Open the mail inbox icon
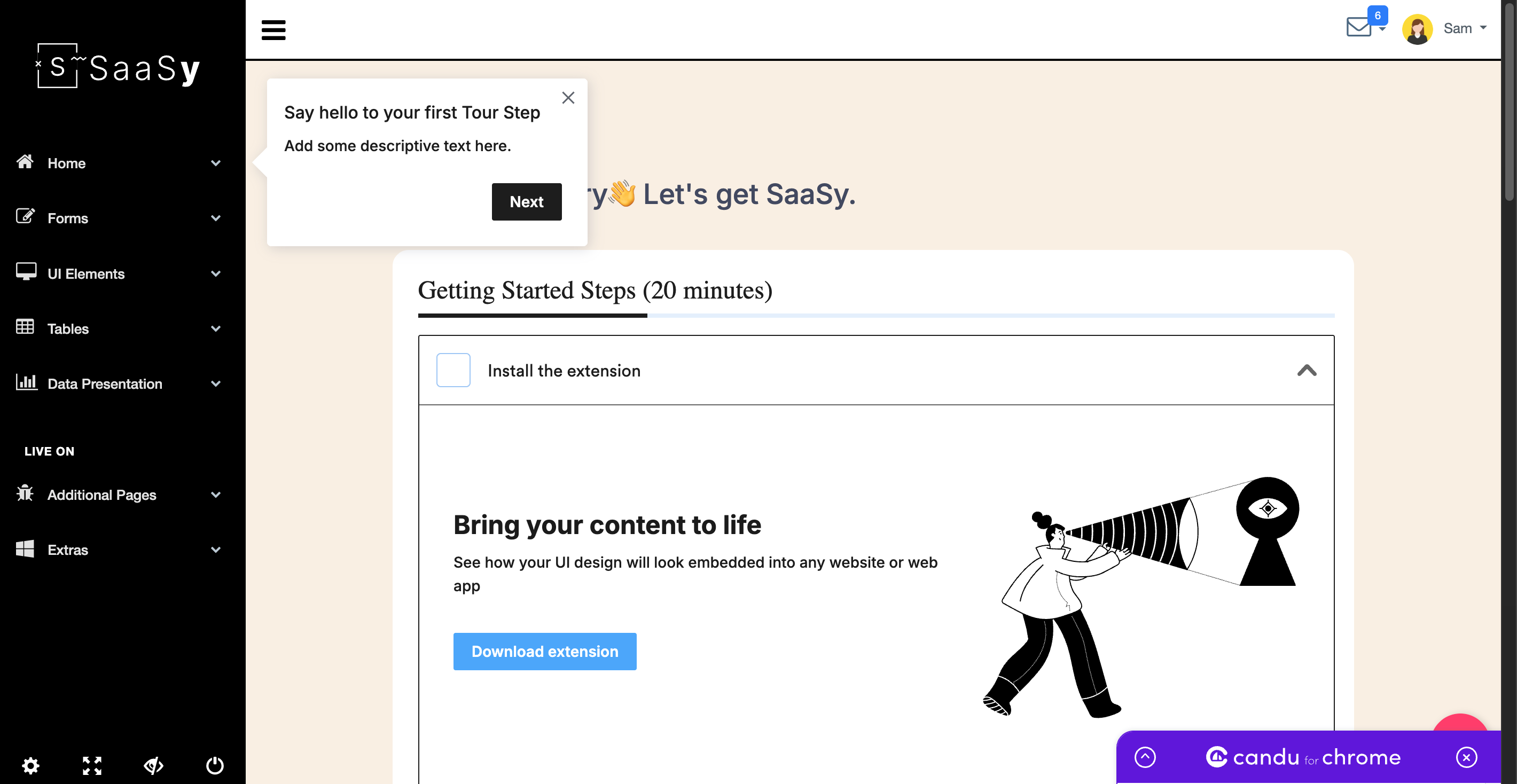This screenshot has width=1517, height=784. pyautogui.click(x=1359, y=27)
